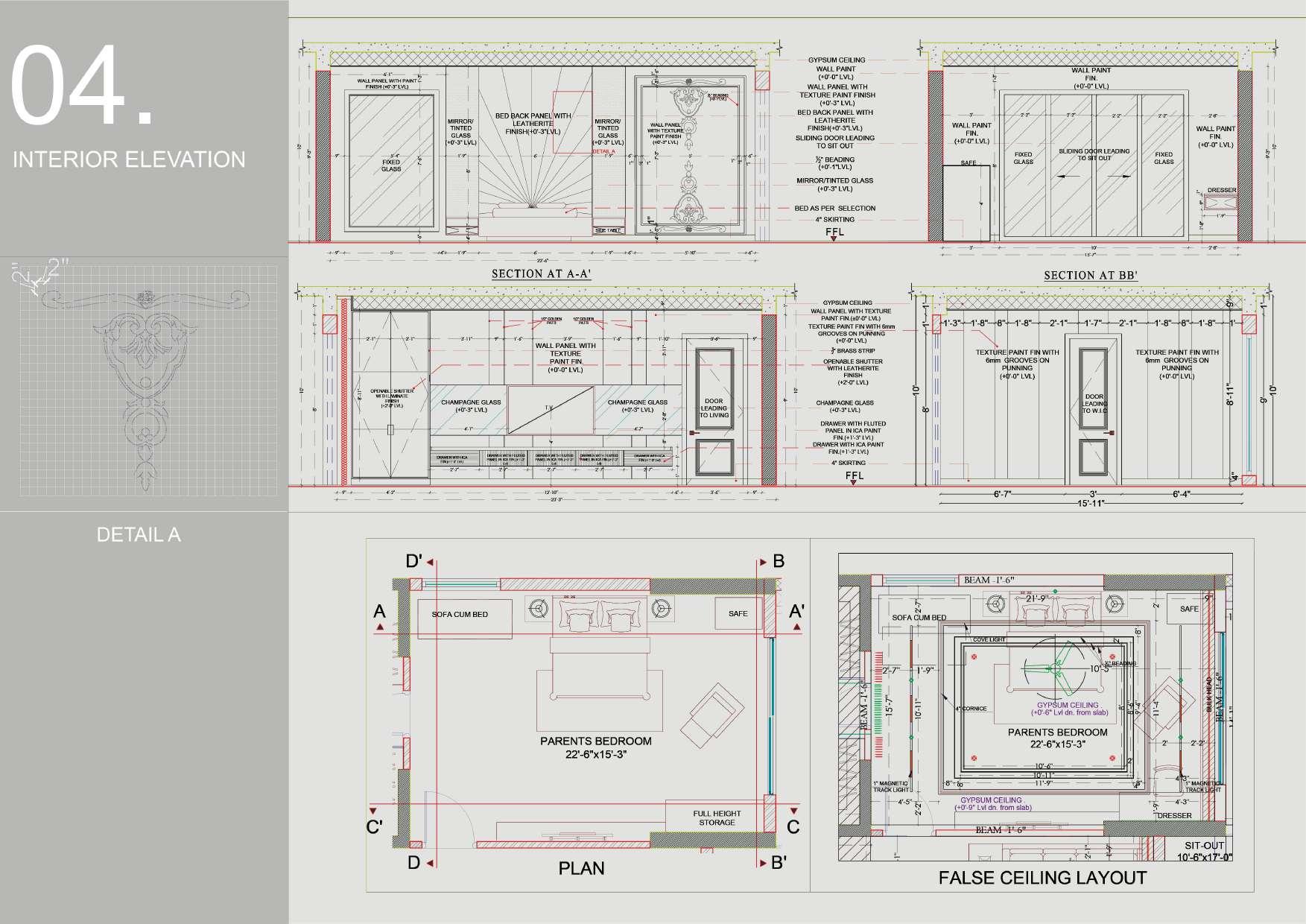1306x924 pixels.
Task: Click the "DRESSER" label in the false ceiling layout
Action: point(1175,816)
